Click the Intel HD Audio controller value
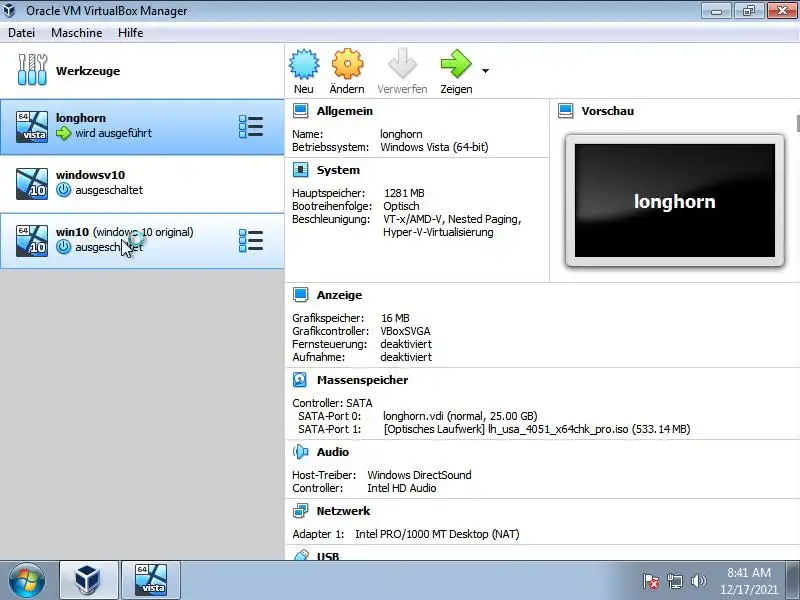 click(x=402, y=488)
